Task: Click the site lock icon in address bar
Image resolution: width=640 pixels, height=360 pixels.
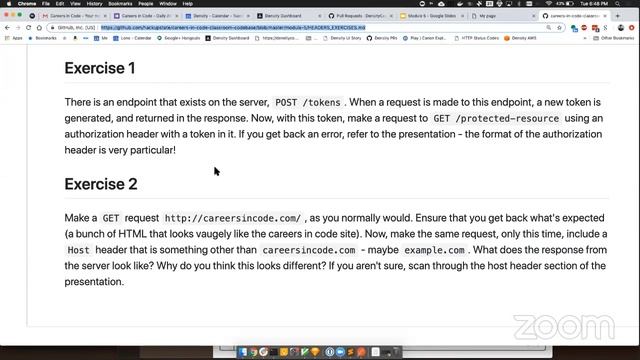Action: (x=53, y=28)
